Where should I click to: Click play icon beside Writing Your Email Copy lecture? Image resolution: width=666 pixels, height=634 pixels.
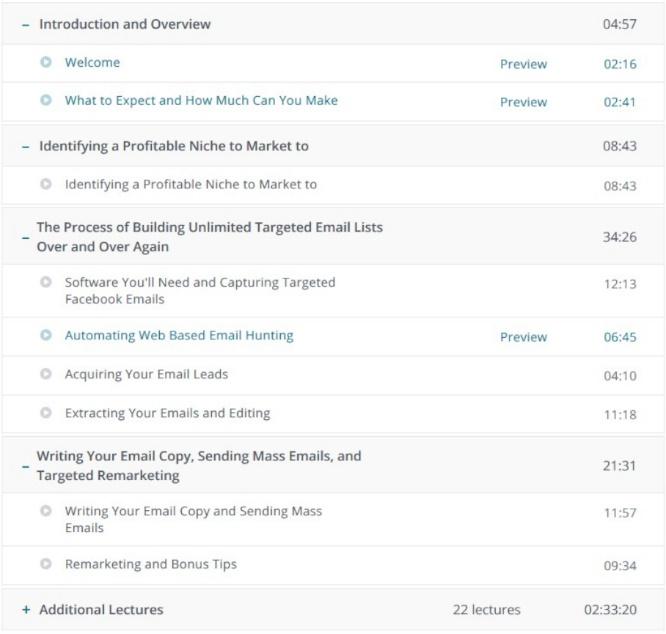(46, 511)
